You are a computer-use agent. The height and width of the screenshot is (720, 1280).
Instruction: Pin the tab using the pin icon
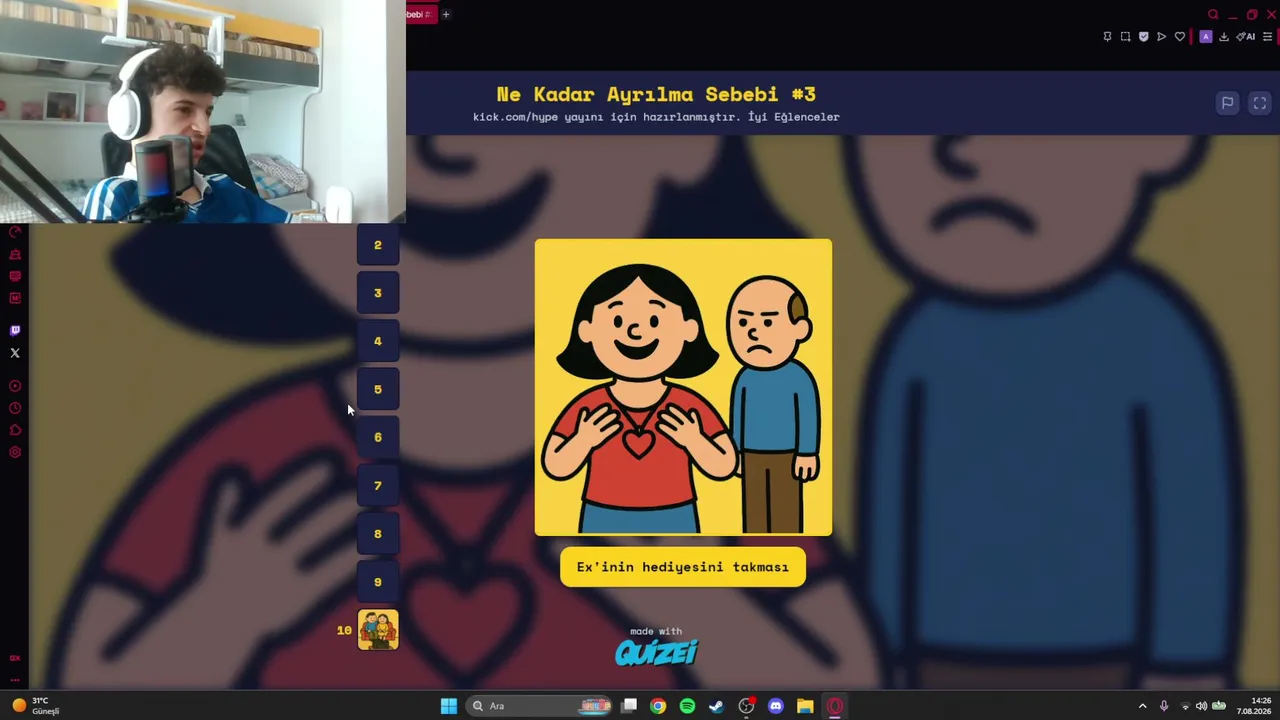(x=1107, y=37)
